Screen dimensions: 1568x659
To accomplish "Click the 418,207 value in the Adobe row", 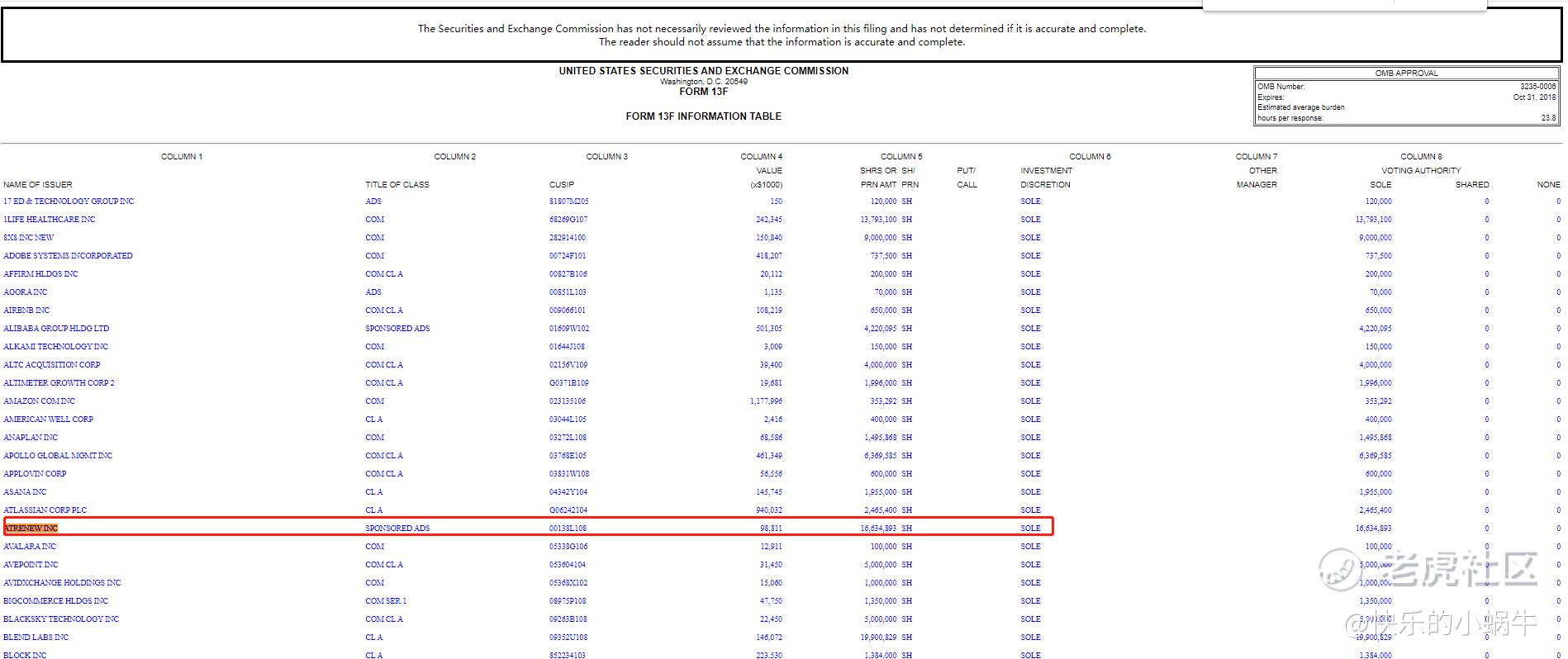I will (x=769, y=256).
